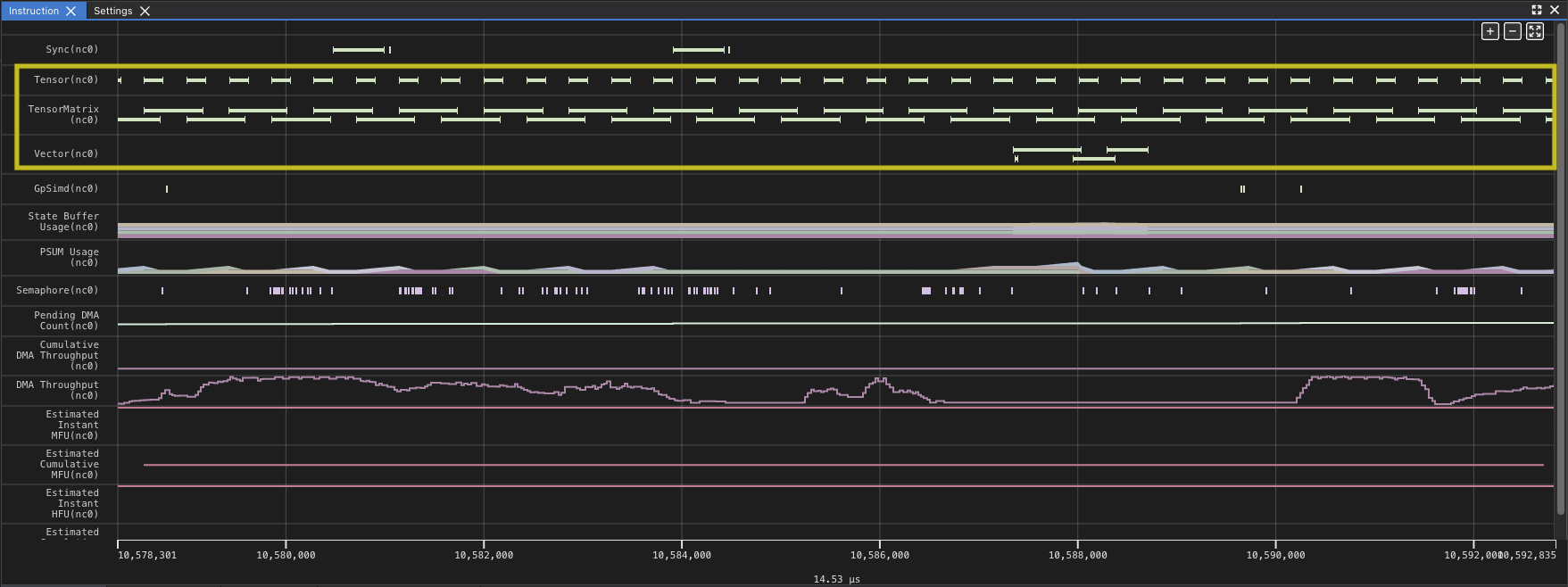Select the TensorMatrix(nc0) row label
The height and width of the screenshot is (587, 1568).
[63, 114]
